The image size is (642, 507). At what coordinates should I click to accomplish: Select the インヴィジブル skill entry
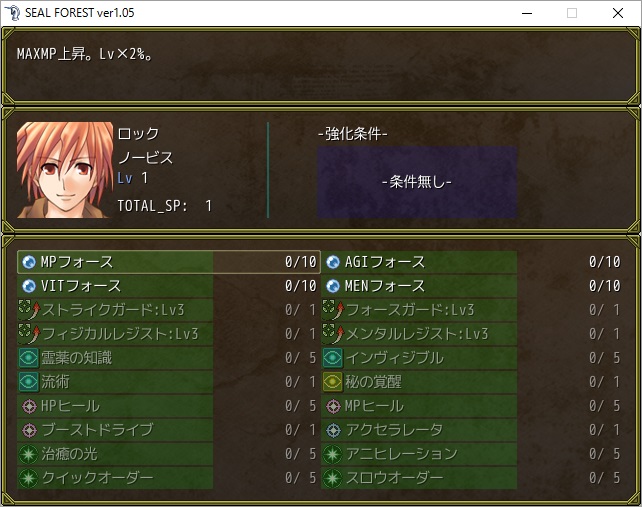472,358
